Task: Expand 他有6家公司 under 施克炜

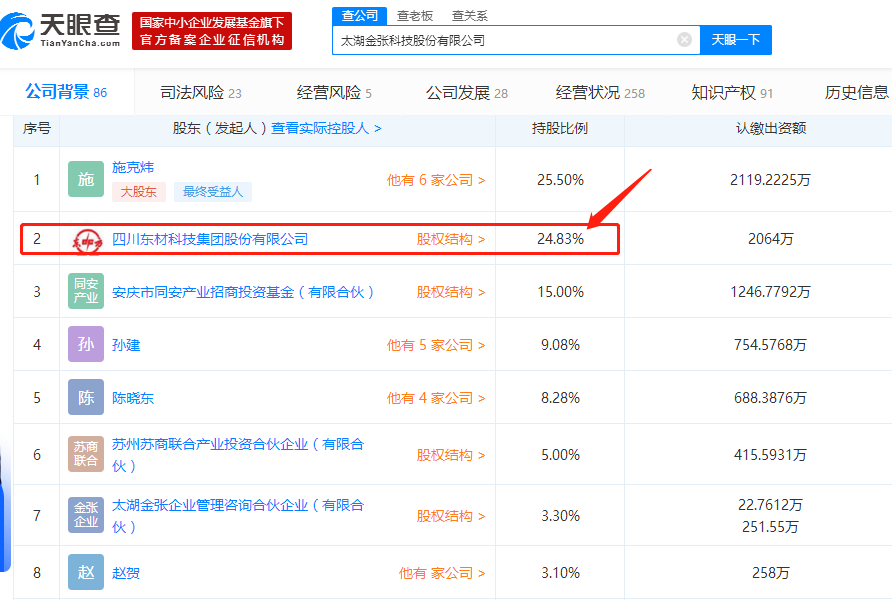Action: [x=437, y=180]
